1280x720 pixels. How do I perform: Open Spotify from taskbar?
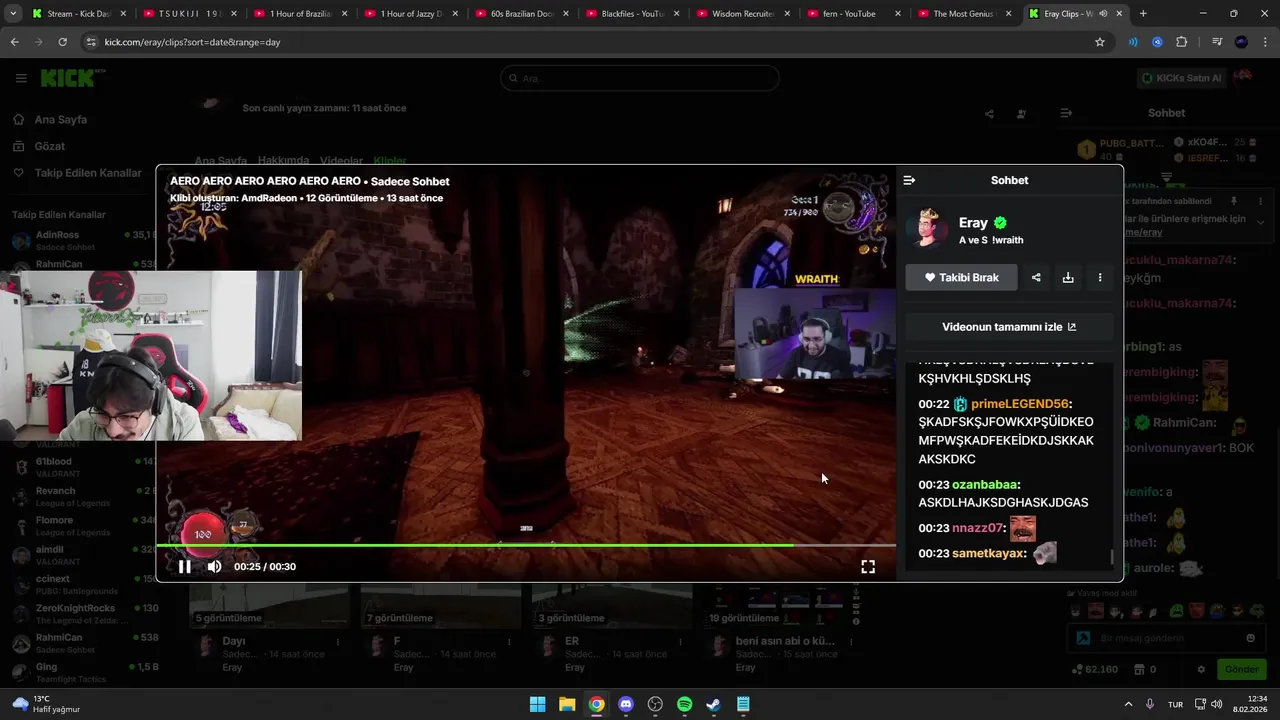[684, 704]
